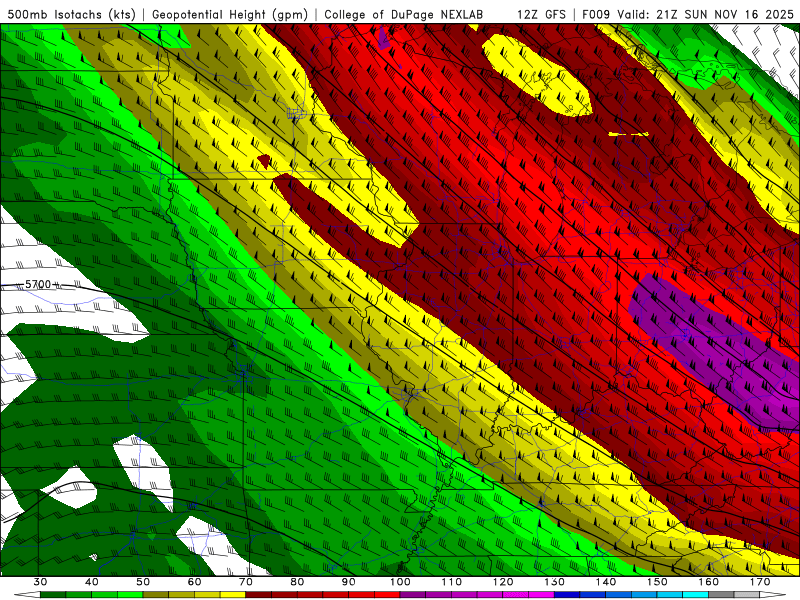Click the 80 value on the color scale
Viewport: 800px width, 600px height.
pyautogui.click(x=297, y=582)
